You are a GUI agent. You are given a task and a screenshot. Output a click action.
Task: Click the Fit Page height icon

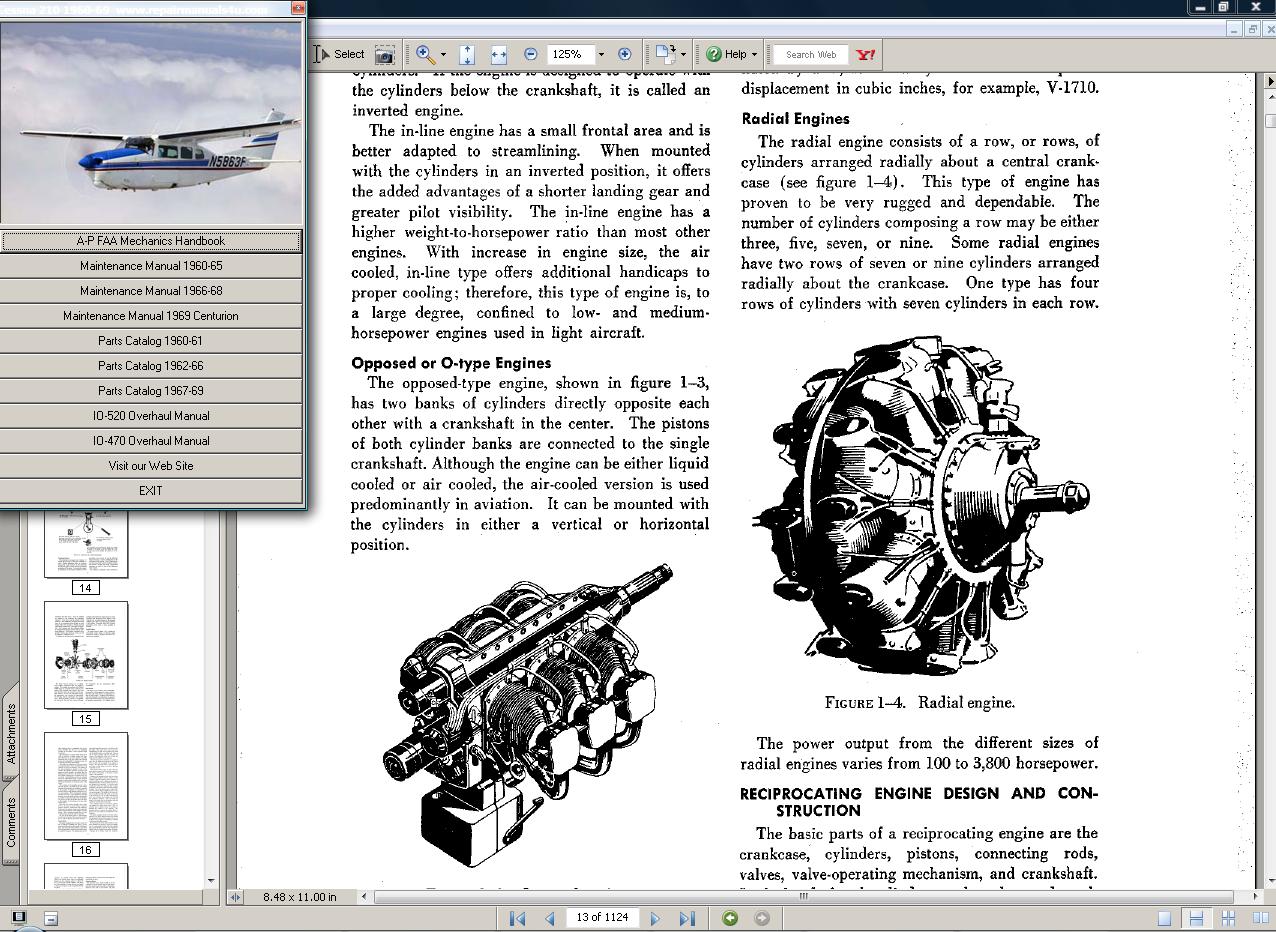468,54
